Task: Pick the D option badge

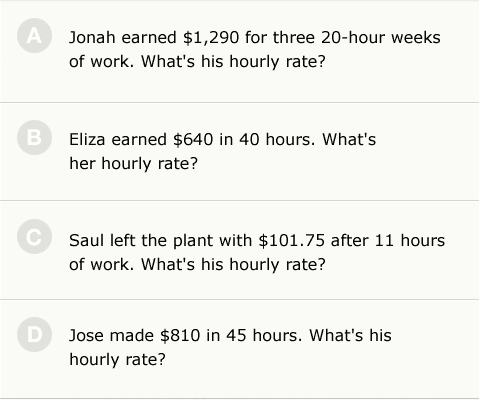Action: tap(34, 335)
